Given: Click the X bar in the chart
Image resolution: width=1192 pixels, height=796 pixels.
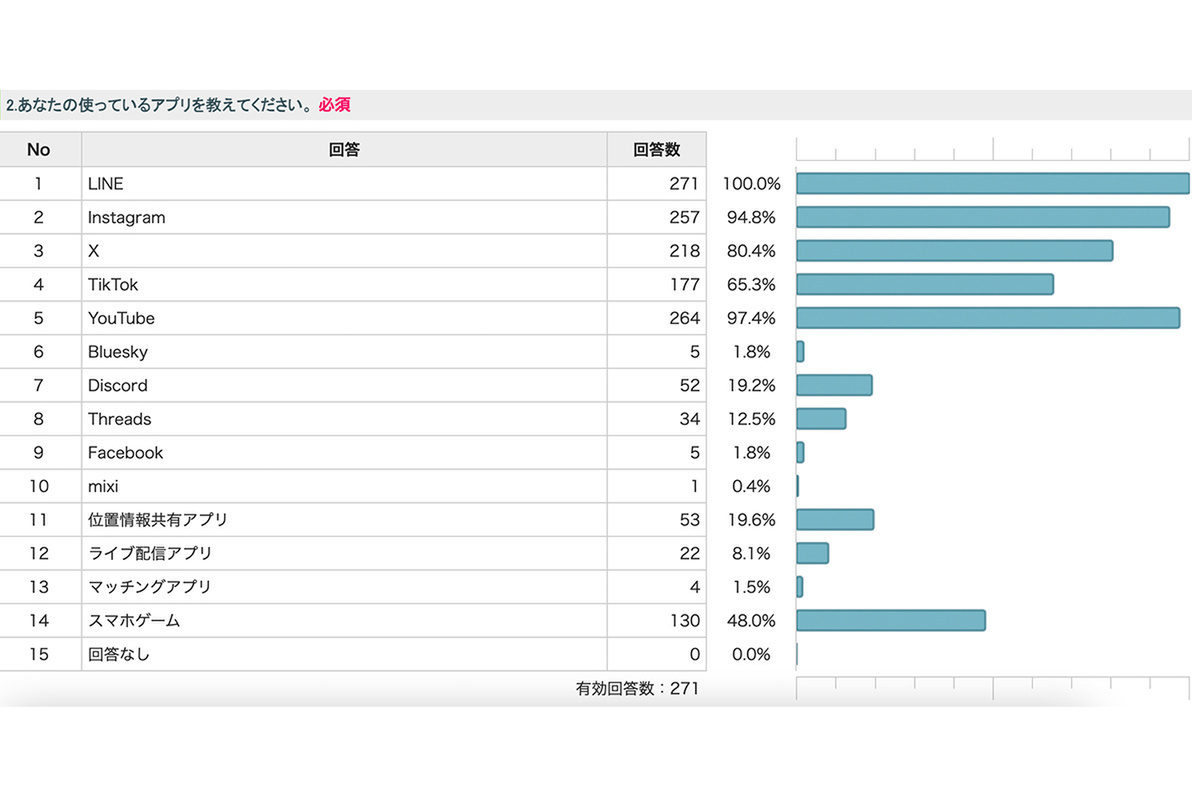Looking at the screenshot, I should tap(954, 251).
